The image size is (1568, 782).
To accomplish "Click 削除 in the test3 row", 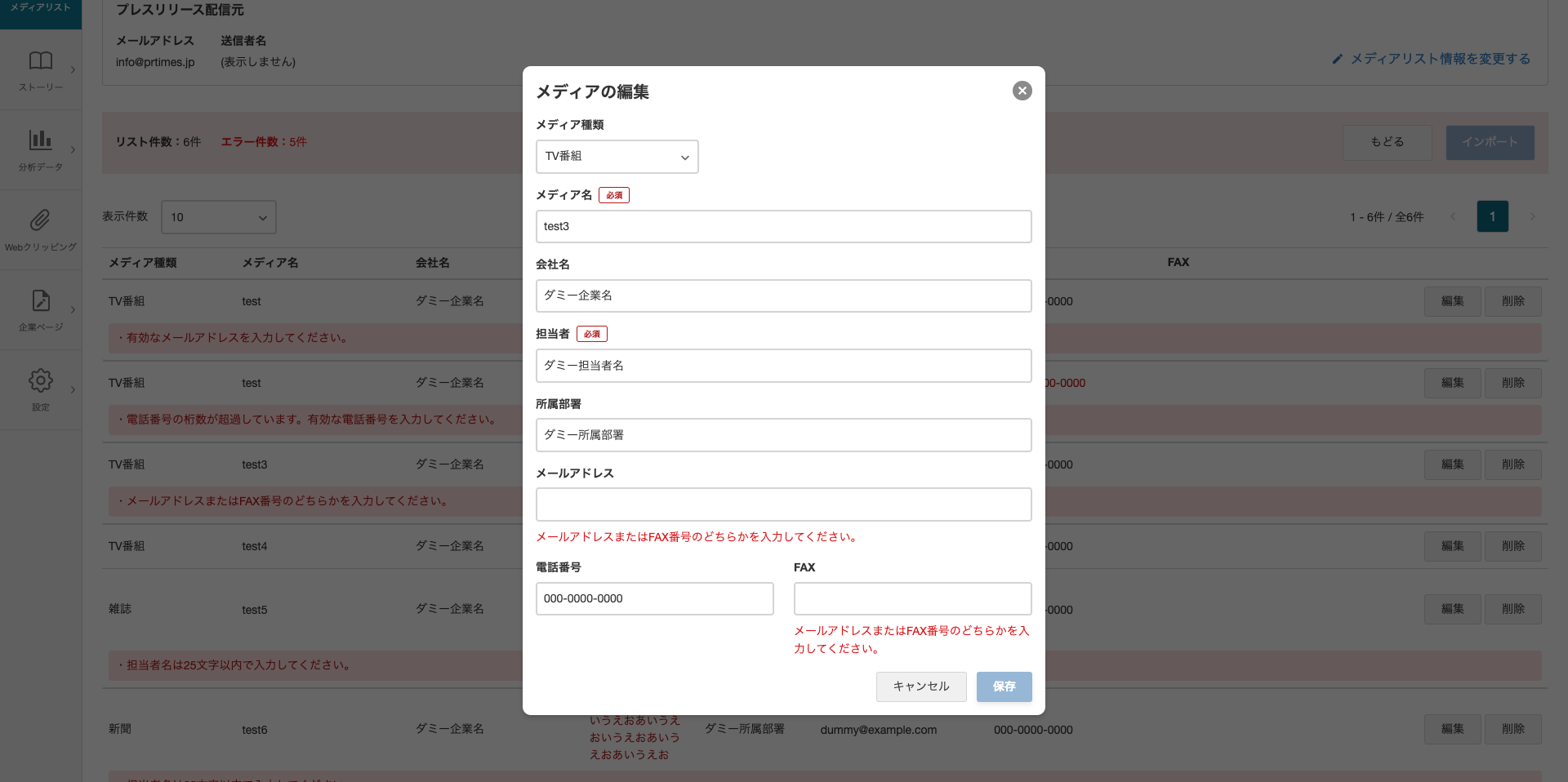I will coord(1512,464).
